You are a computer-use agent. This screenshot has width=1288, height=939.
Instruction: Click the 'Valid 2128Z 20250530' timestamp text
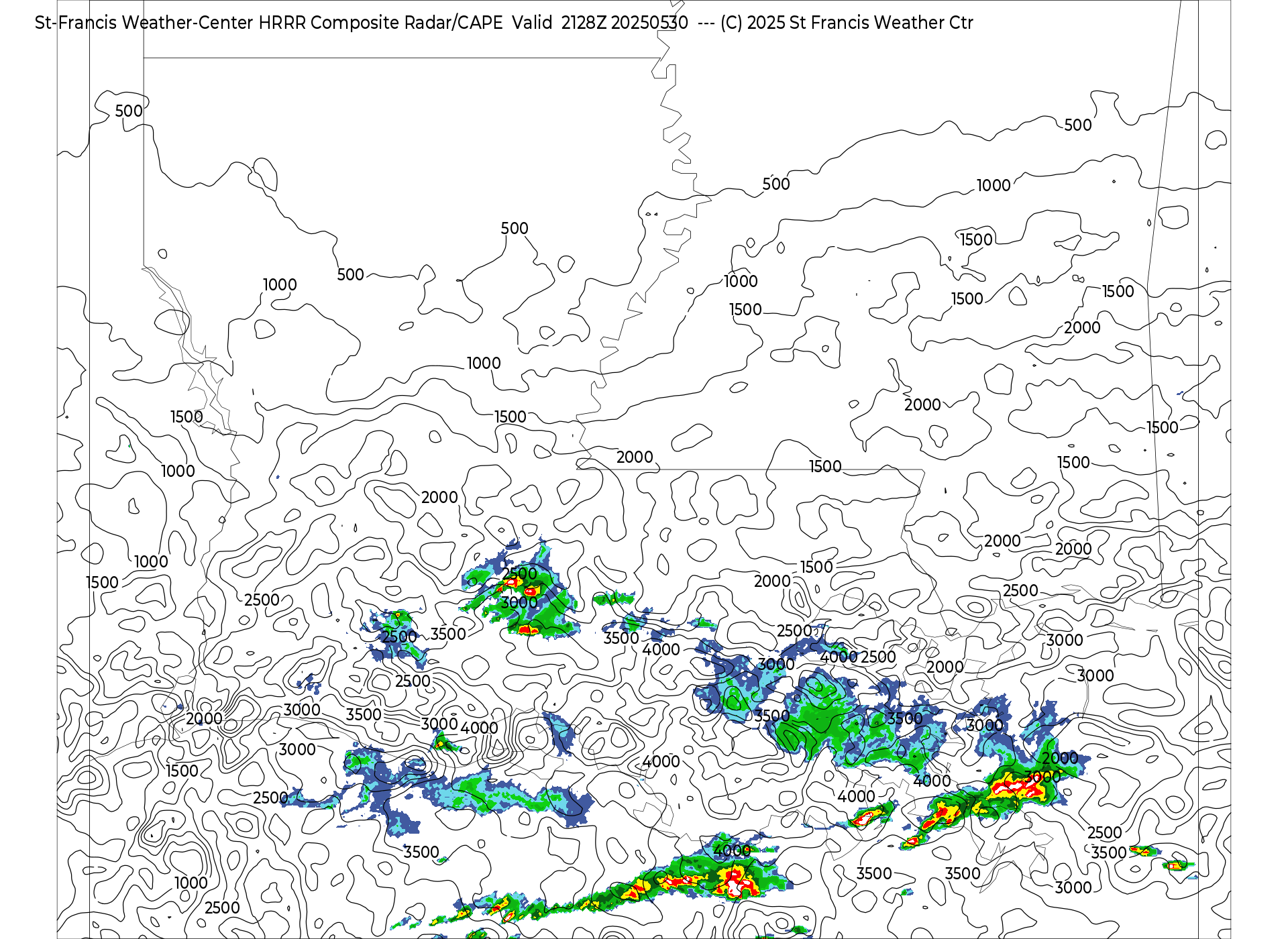(600, 23)
